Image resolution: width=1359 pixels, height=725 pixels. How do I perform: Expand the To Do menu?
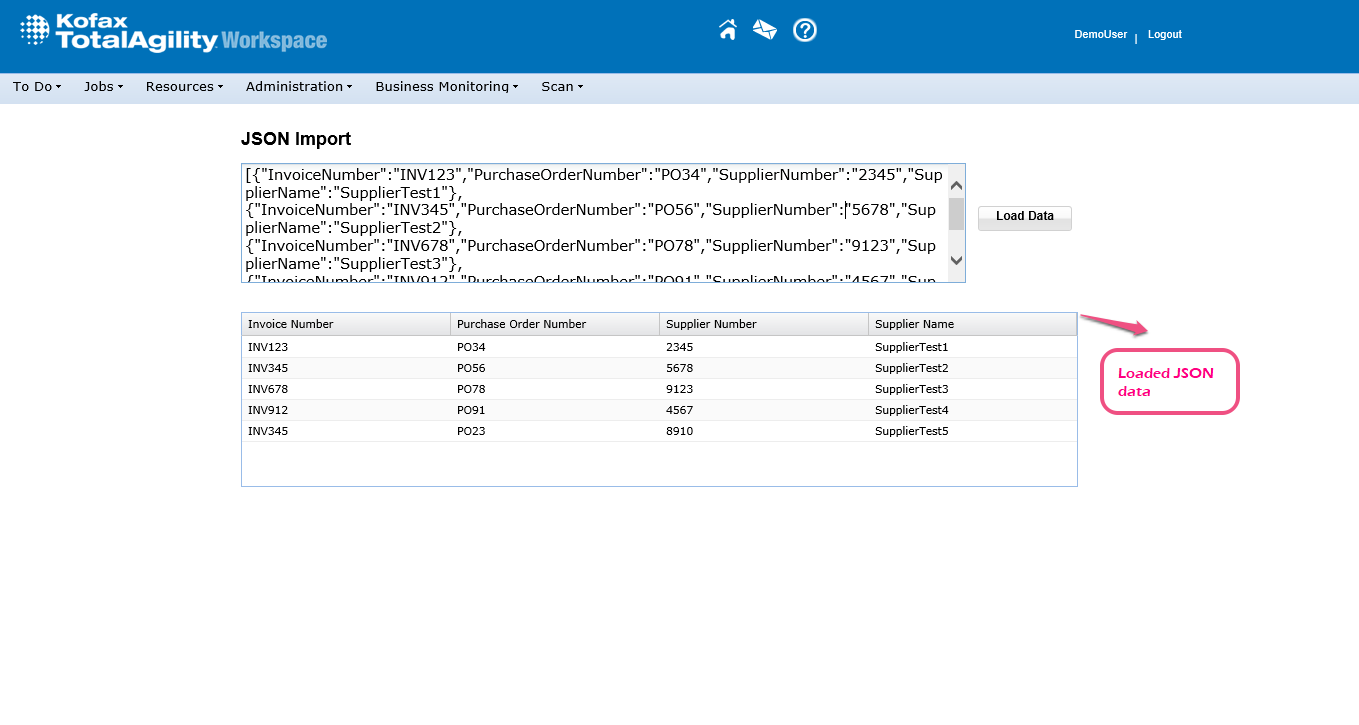click(x=37, y=87)
